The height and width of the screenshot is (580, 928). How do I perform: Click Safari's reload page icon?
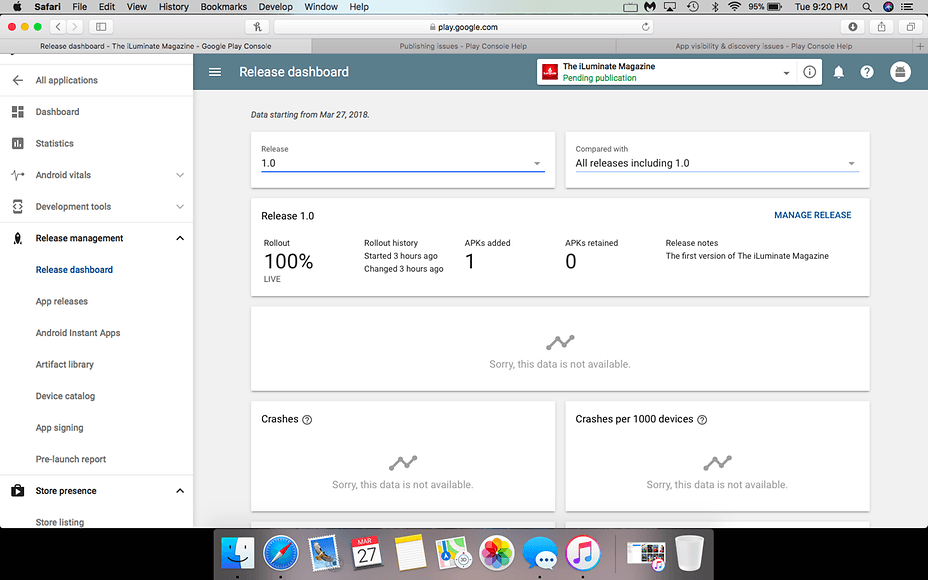(x=645, y=27)
